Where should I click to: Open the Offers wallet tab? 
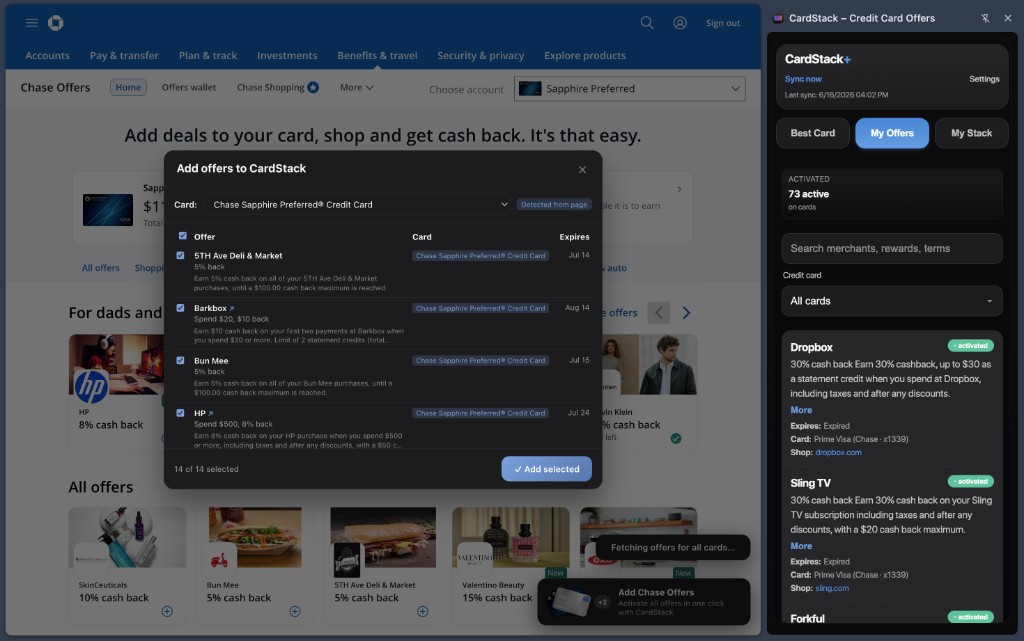point(189,87)
